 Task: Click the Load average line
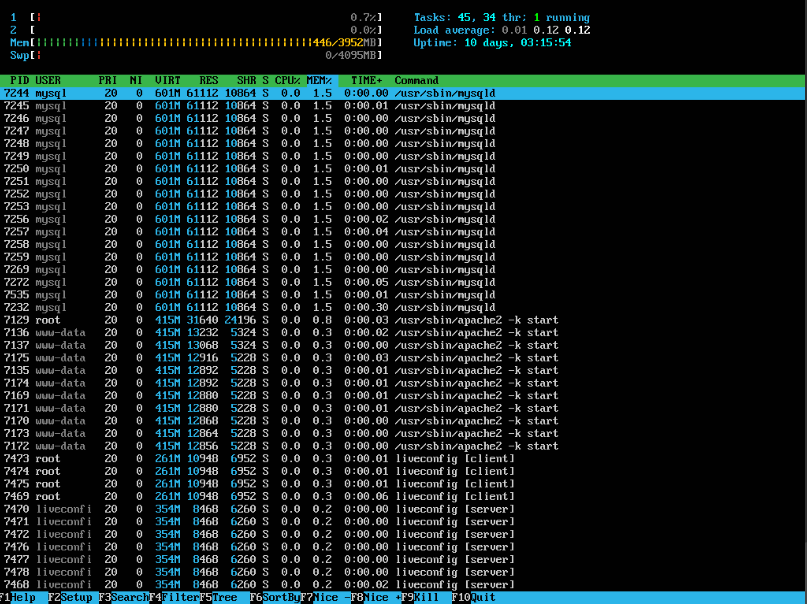point(502,30)
